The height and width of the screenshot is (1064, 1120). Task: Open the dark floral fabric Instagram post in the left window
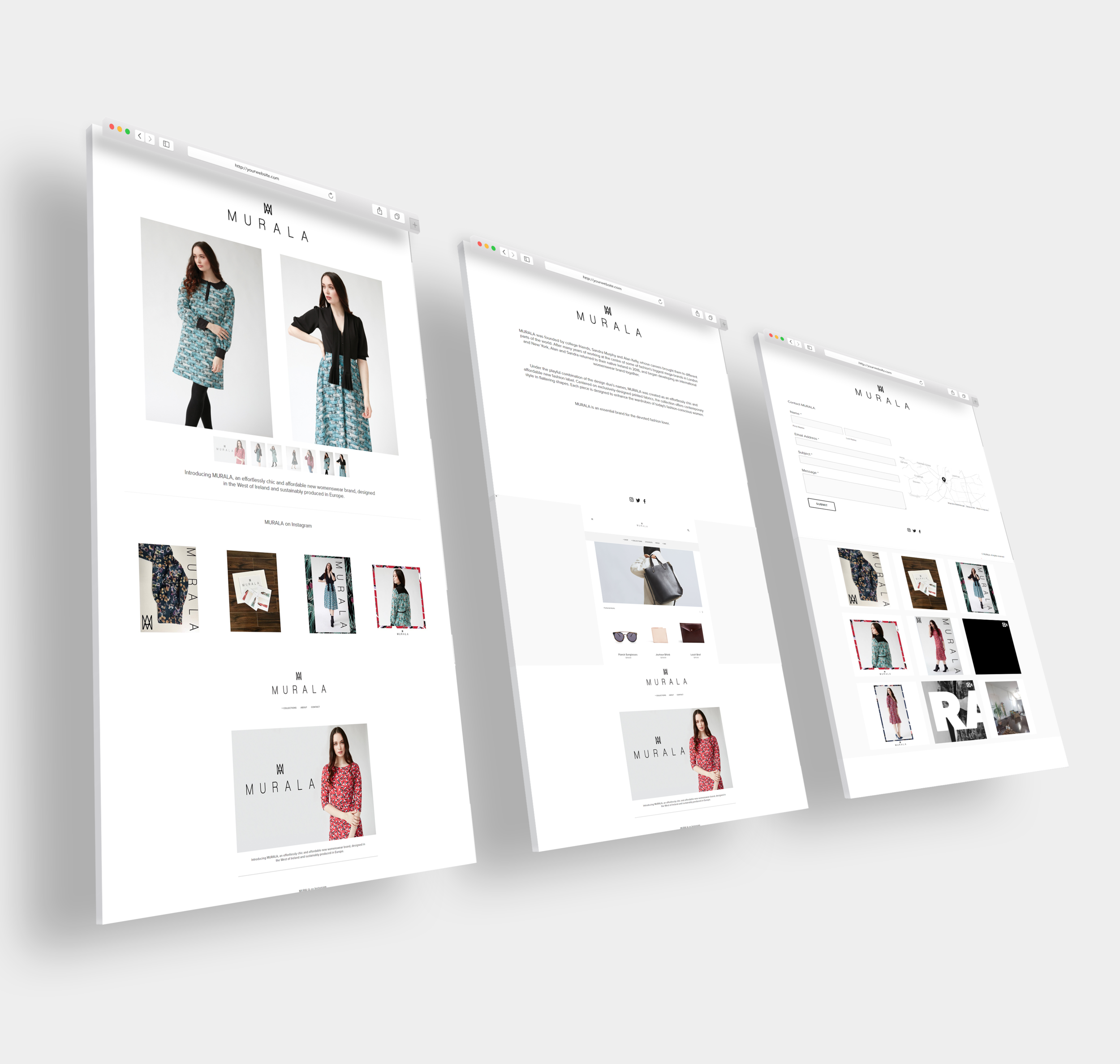click(x=169, y=588)
